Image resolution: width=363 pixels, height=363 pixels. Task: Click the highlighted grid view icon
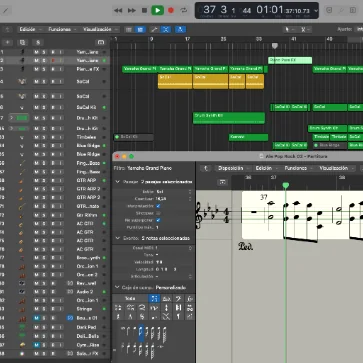pos(140,30)
